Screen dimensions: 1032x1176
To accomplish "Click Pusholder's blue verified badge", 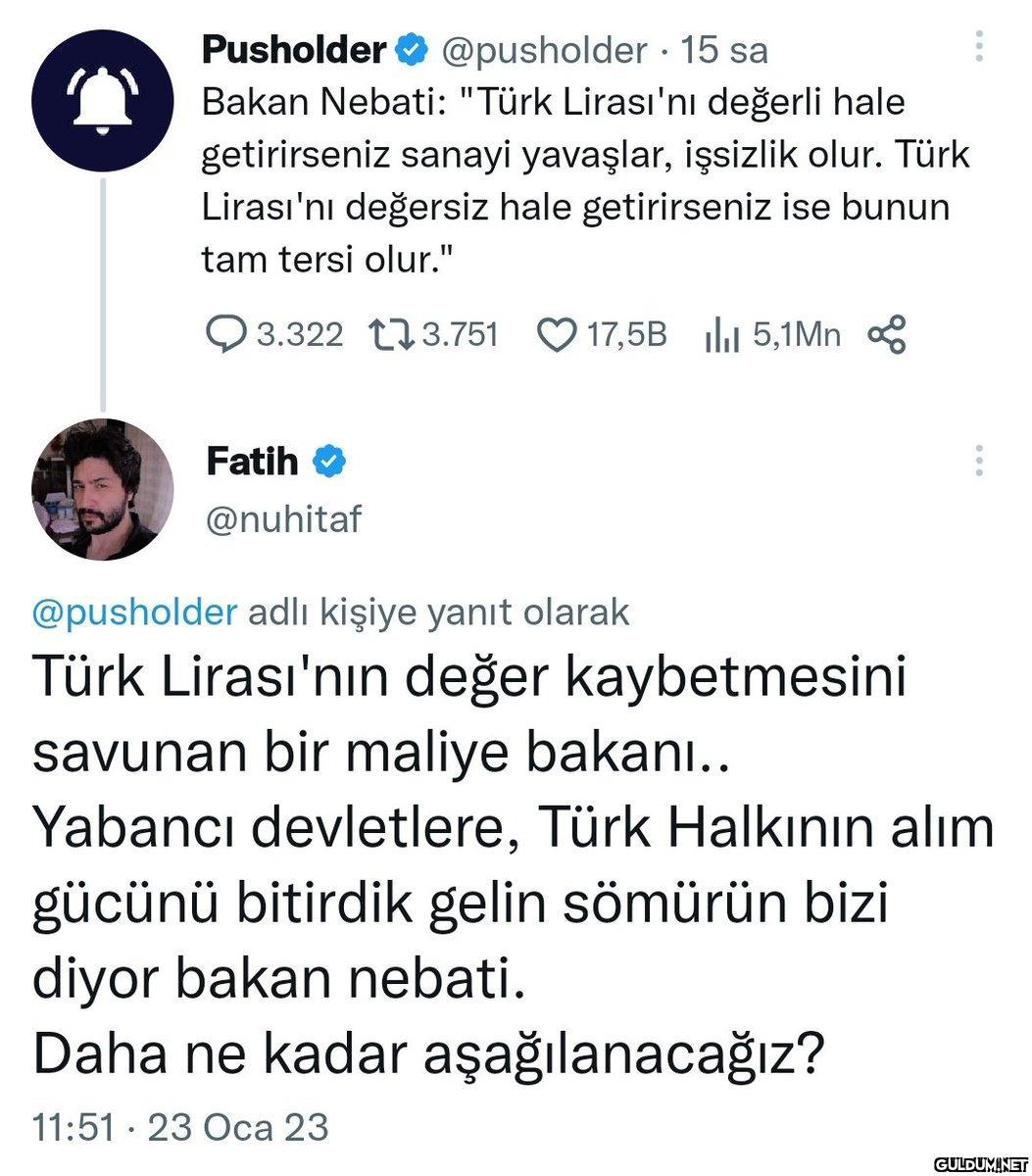I will (411, 50).
